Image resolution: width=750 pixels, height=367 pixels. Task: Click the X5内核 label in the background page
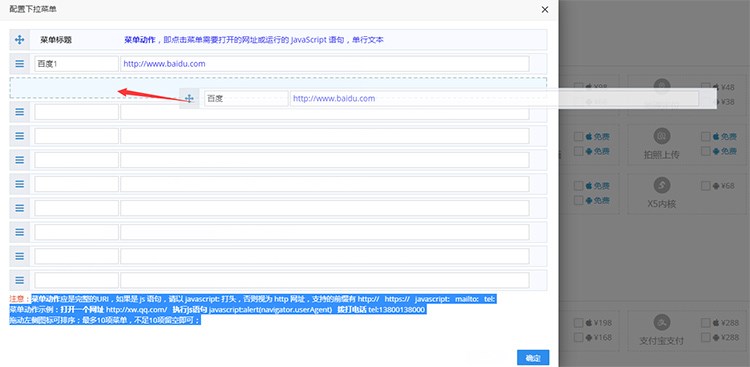(662, 204)
